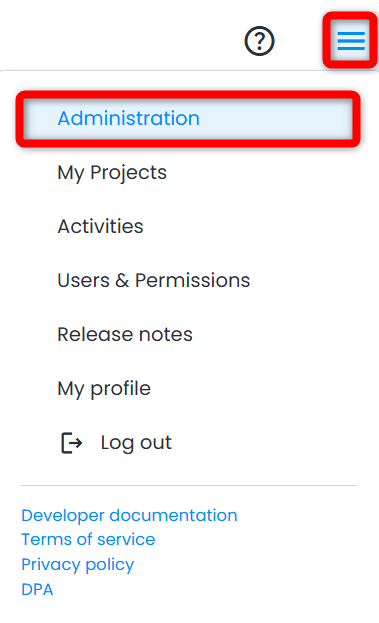Screen dimensions: 379x623
Task: Read the data processing agreement (DPA)
Action: [x=37, y=590]
